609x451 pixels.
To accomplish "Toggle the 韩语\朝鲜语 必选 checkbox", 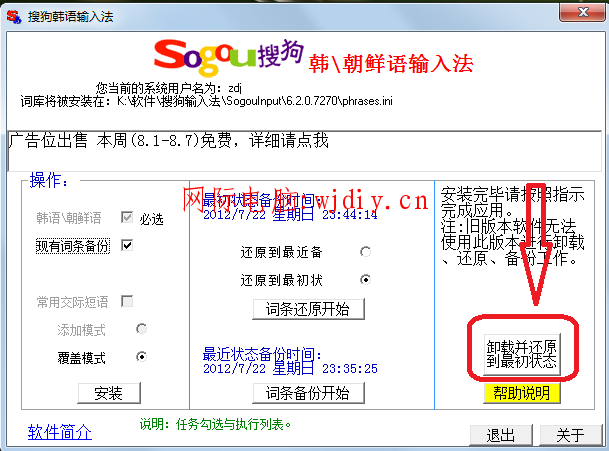I will pyautogui.click(x=127, y=217).
